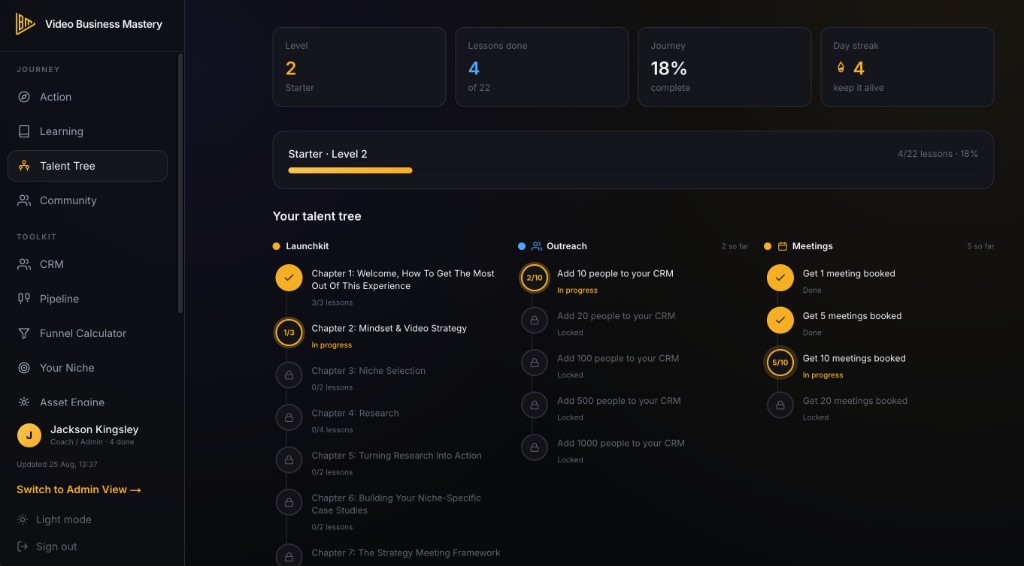
Task: Sign out of the account
Action: 47,547
